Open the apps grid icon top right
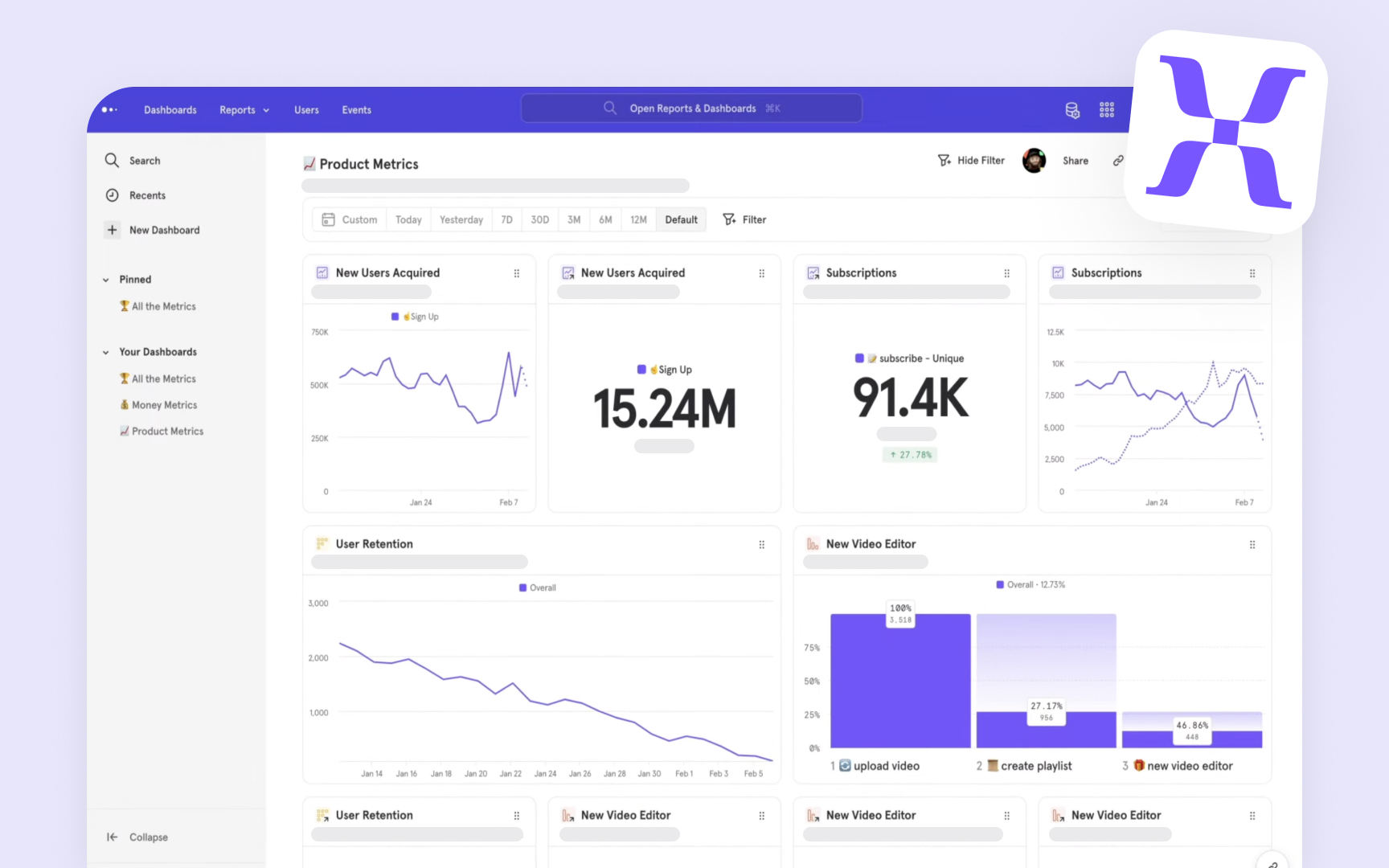 click(x=1107, y=109)
